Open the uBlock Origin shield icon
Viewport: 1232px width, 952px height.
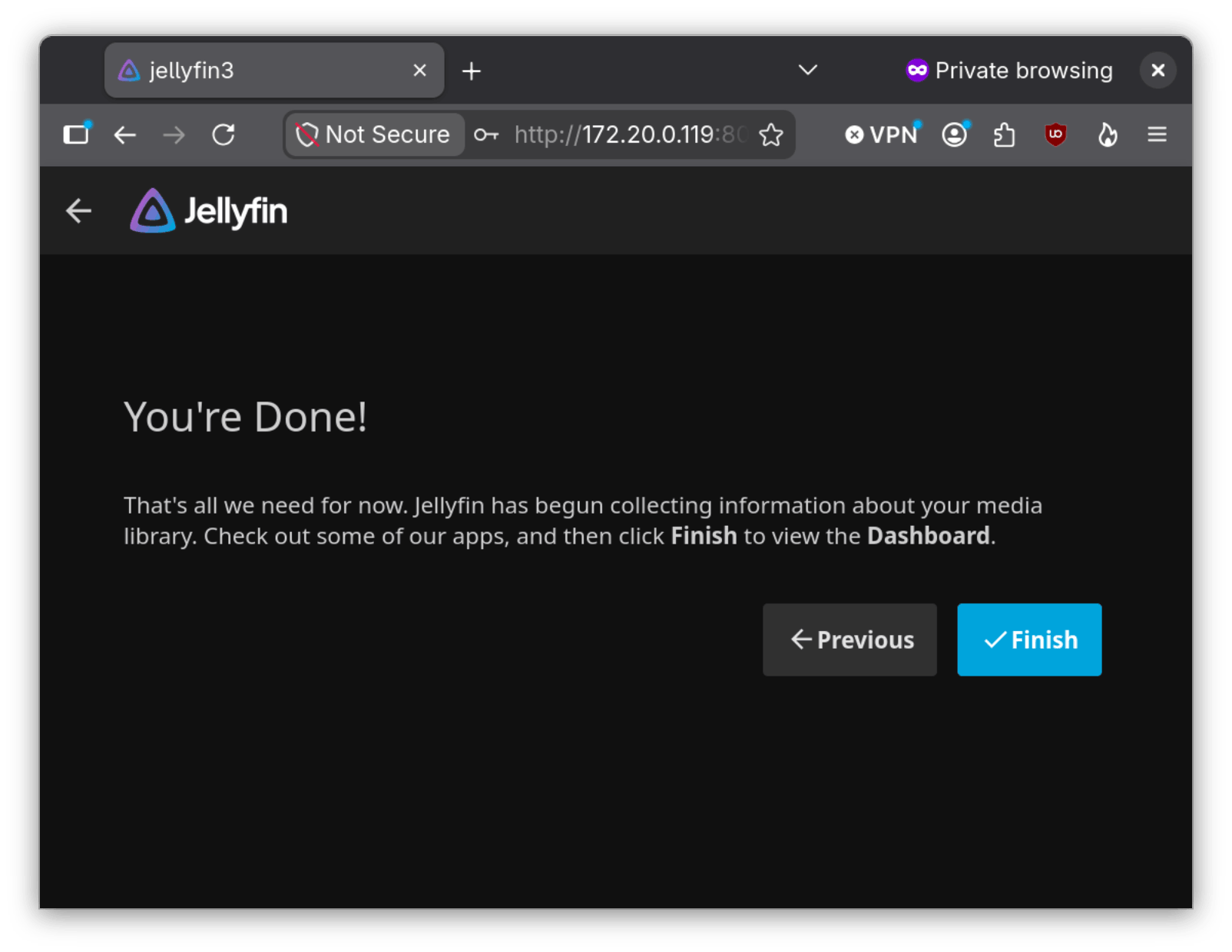(1055, 135)
